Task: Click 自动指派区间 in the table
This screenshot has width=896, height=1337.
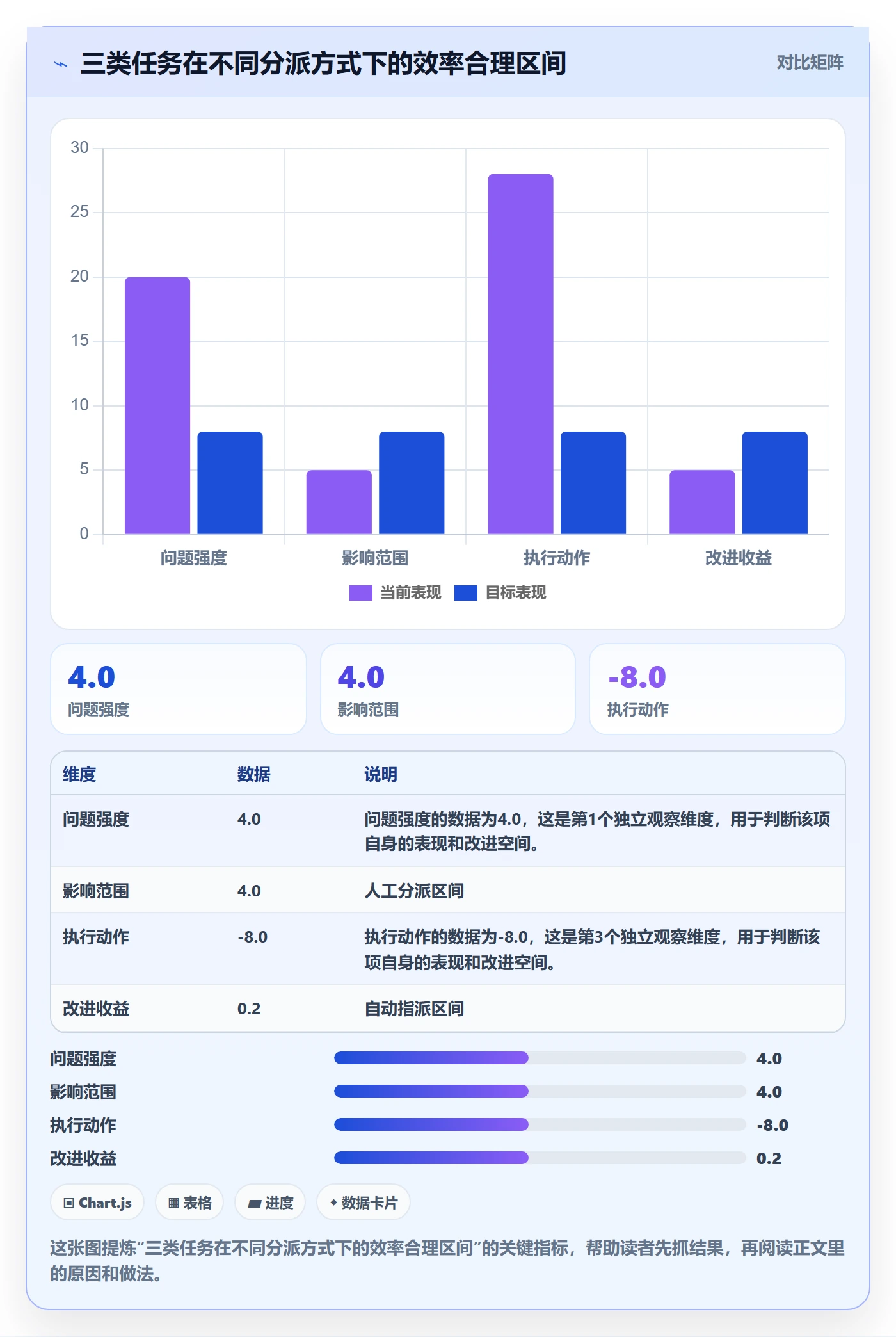Action: pyautogui.click(x=414, y=1009)
